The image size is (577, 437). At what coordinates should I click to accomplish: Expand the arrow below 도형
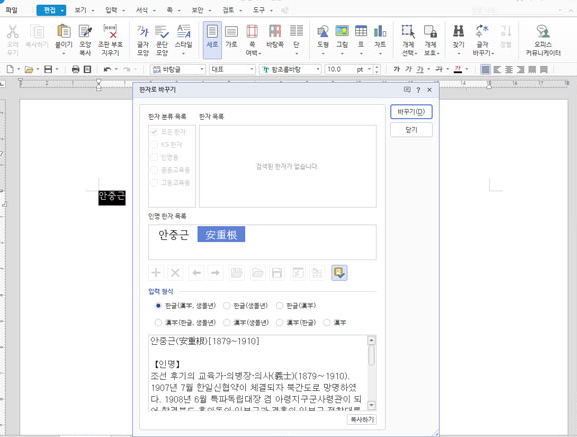[323, 54]
